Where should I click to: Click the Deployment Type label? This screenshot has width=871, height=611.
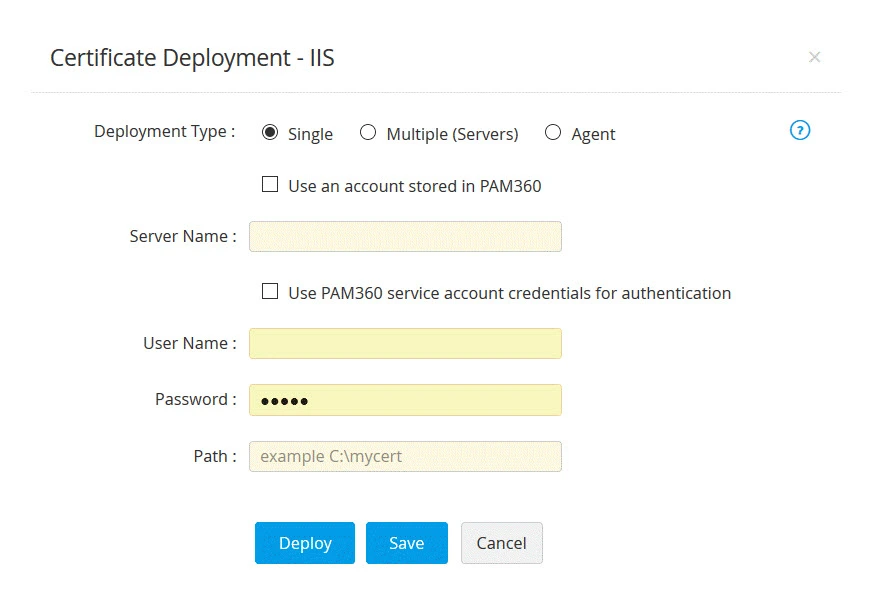(161, 131)
